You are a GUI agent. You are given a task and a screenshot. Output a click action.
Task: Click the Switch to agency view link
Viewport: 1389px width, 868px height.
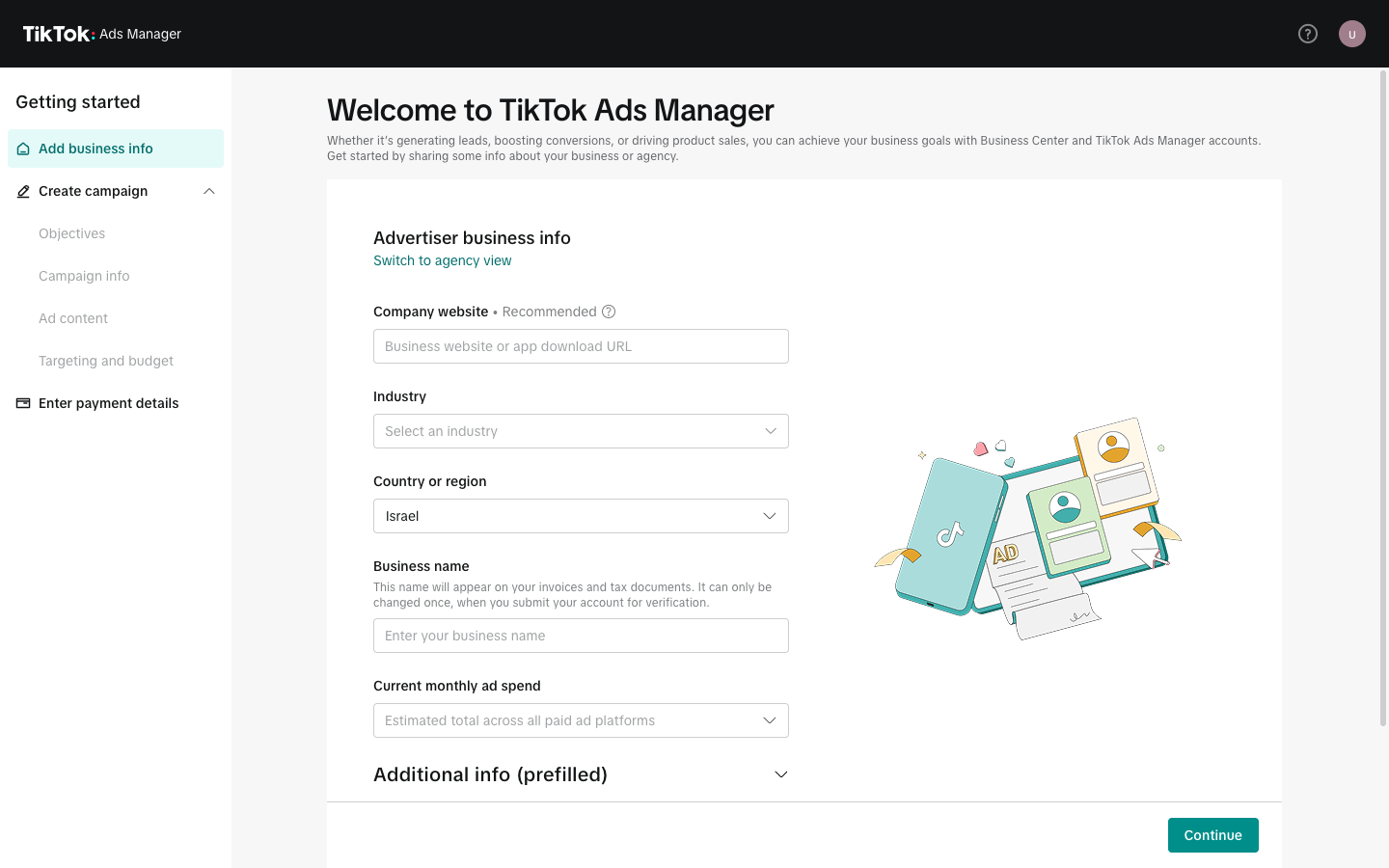click(443, 260)
